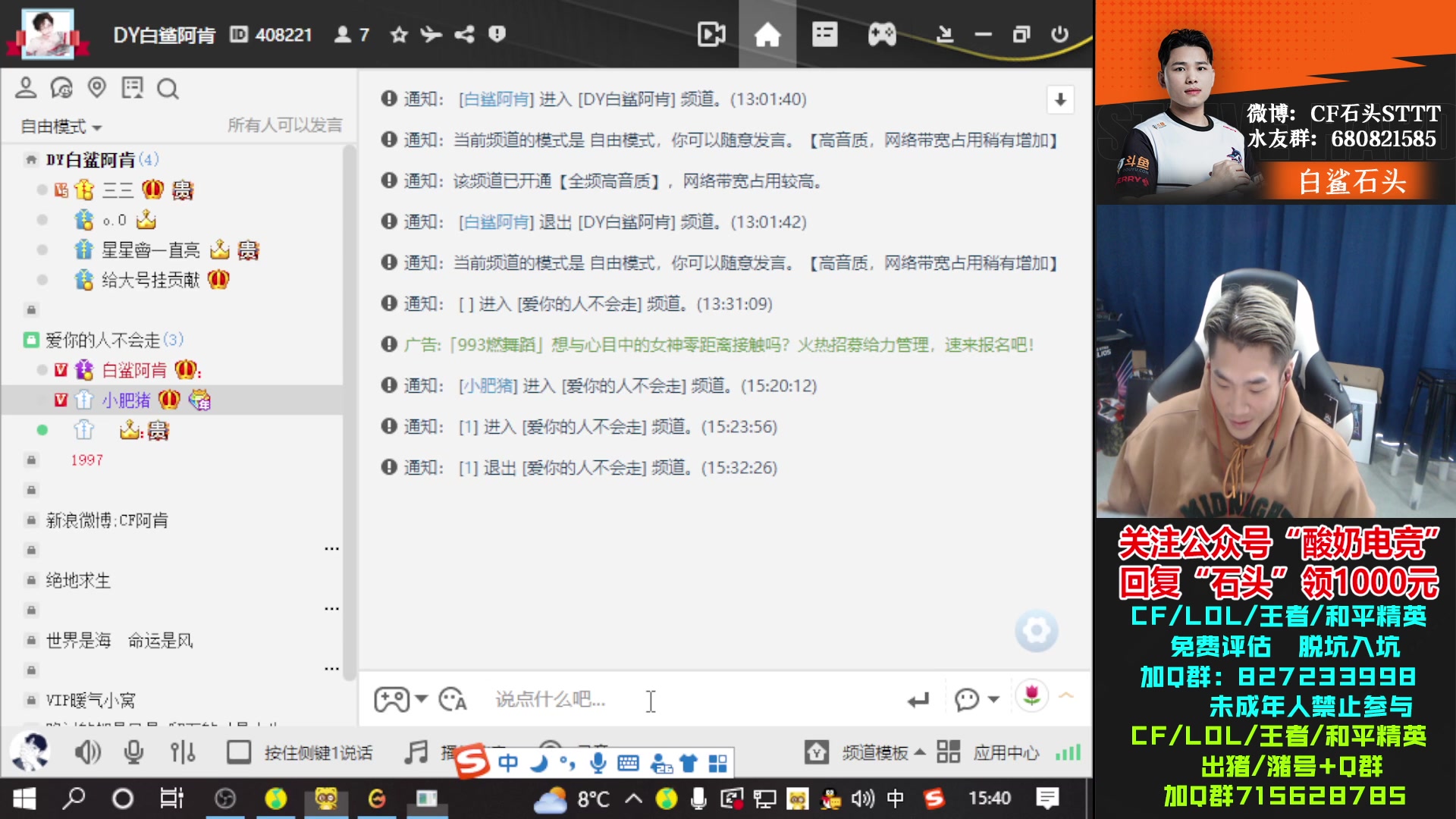Viewport: 1456px width, 819px height.
Task: Open the channel template icon
Action: (817, 752)
